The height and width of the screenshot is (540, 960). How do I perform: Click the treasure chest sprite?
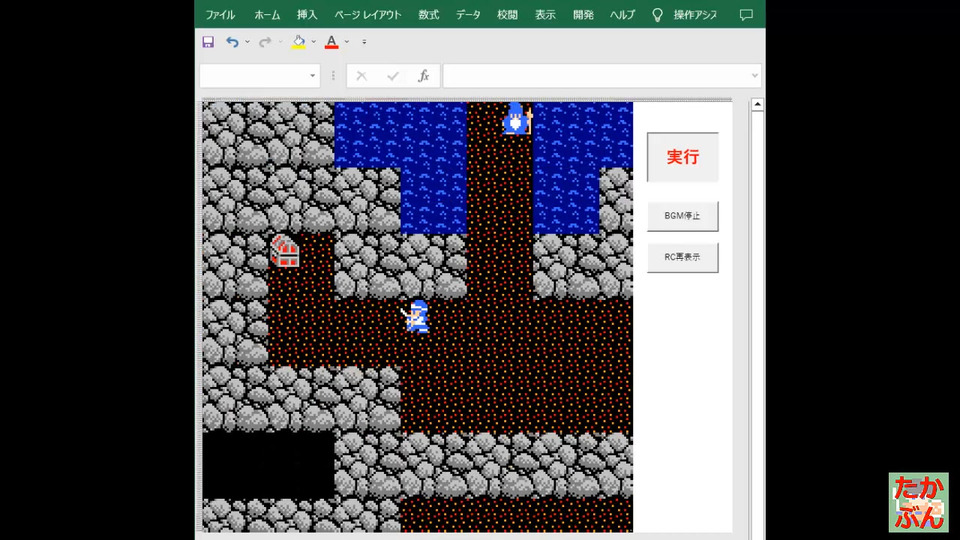285,251
